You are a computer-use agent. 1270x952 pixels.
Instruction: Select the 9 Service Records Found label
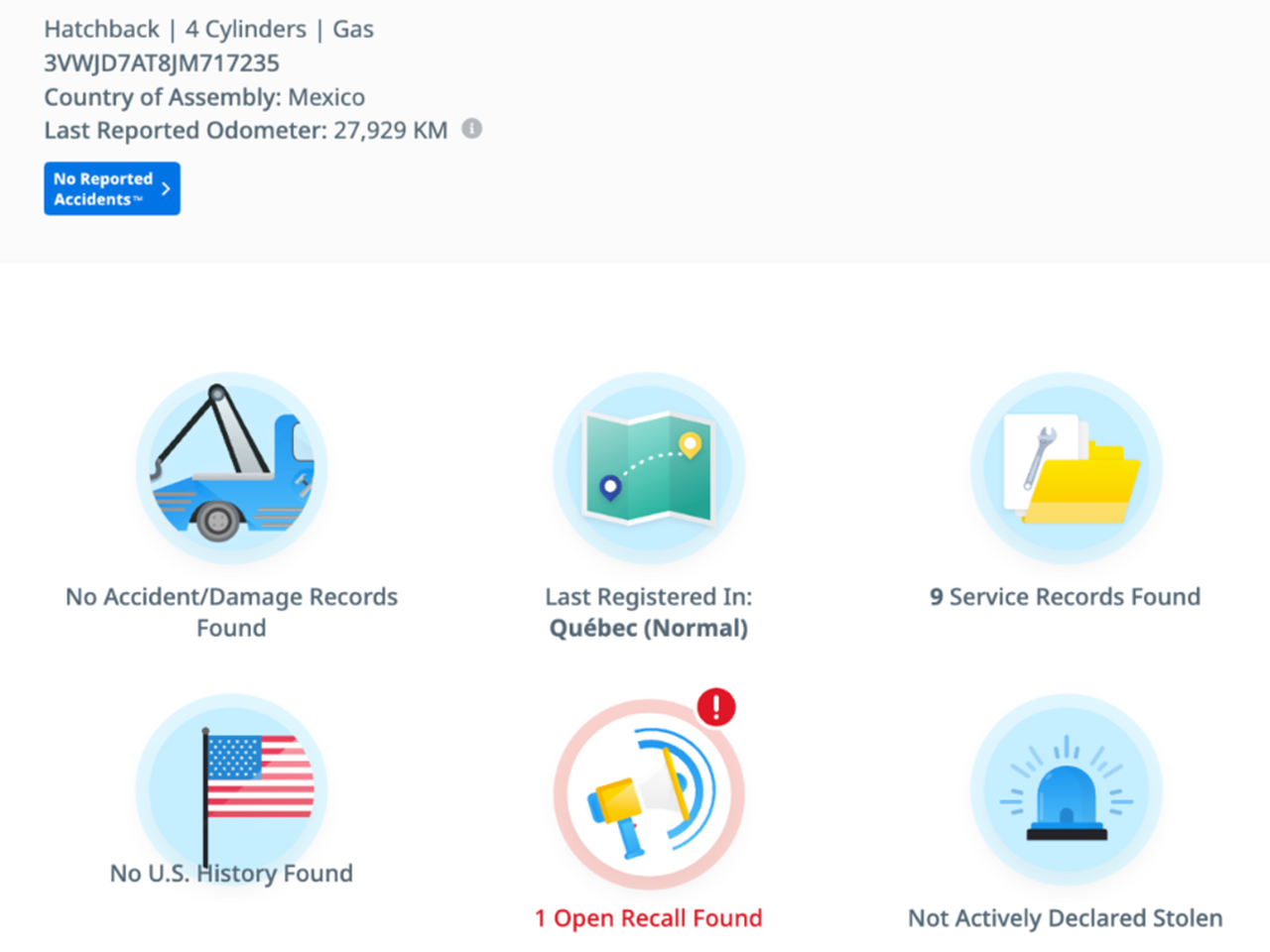1066,597
